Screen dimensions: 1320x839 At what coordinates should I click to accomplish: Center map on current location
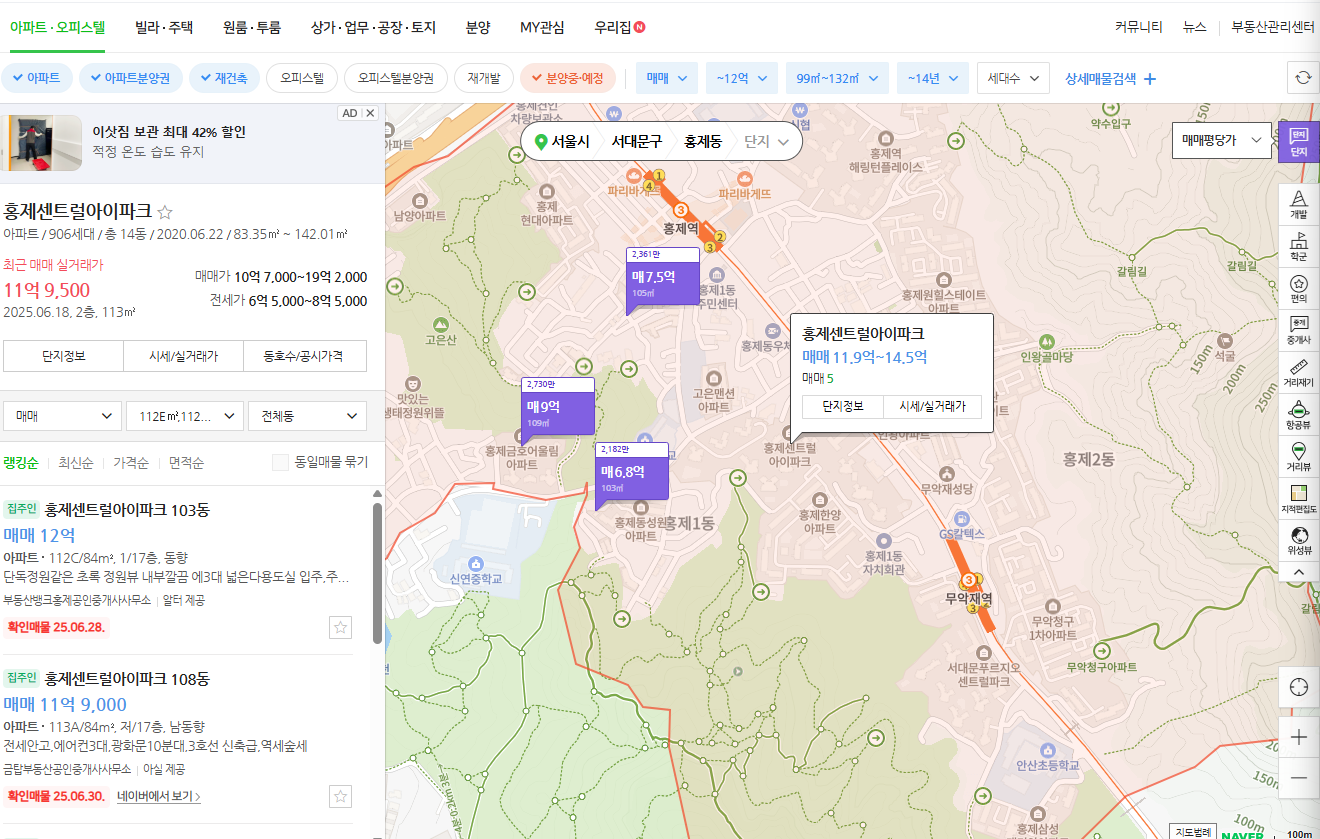(x=1299, y=687)
